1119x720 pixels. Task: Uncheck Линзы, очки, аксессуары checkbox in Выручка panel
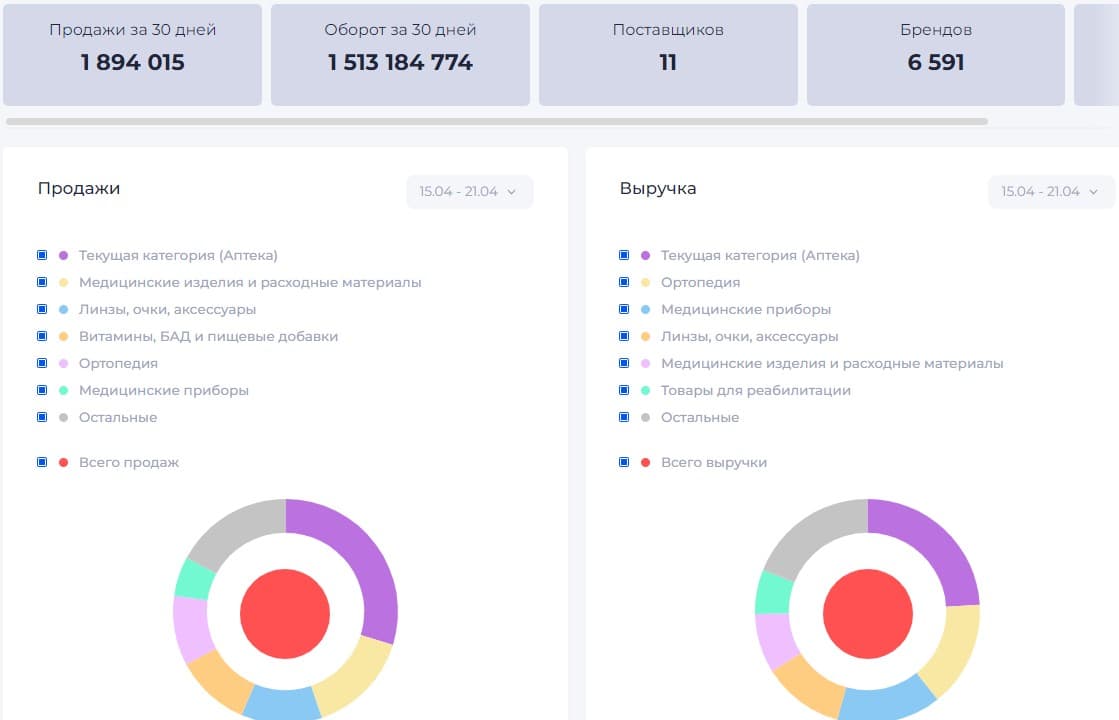click(x=624, y=336)
